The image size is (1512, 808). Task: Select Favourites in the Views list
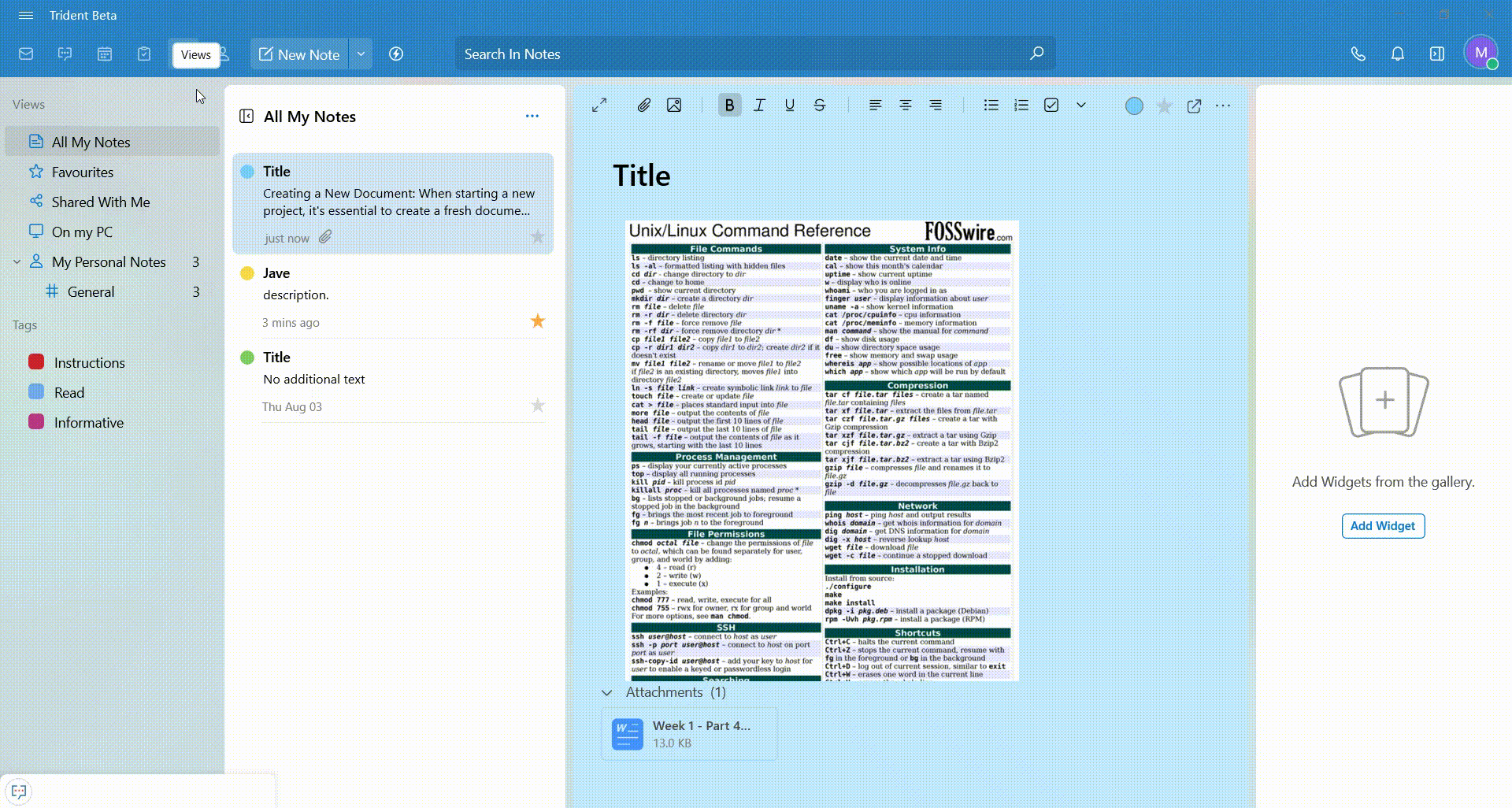point(83,172)
